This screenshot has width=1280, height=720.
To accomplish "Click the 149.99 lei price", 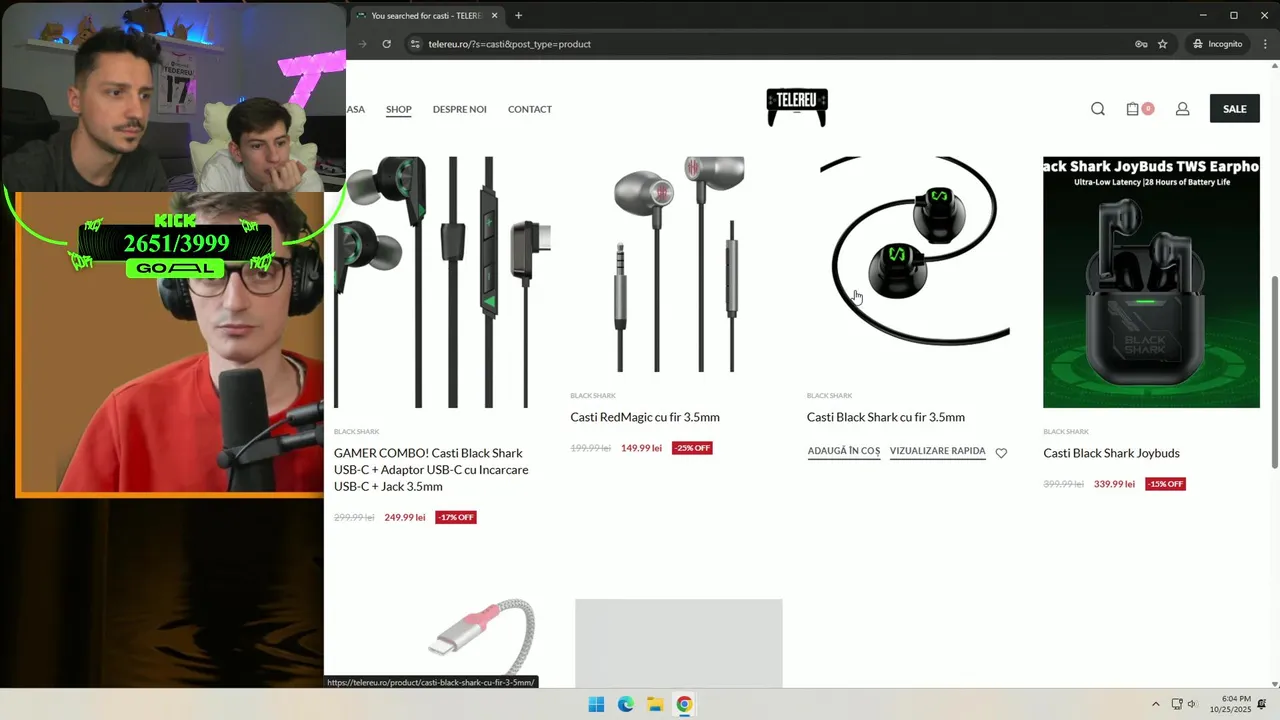I will (641, 448).
